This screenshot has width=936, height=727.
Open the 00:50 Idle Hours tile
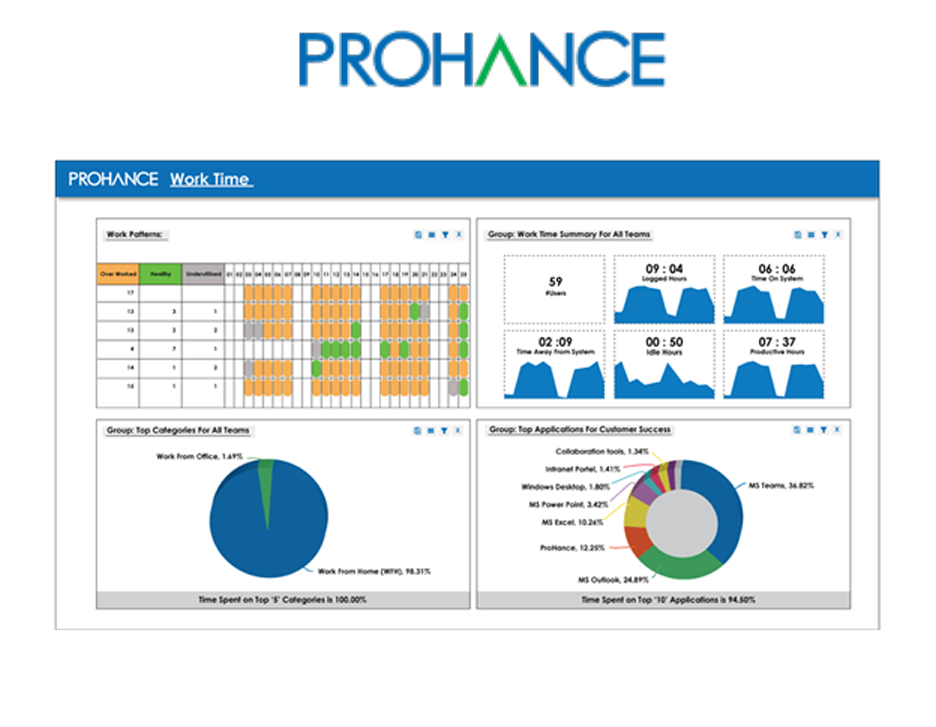pyautogui.click(x=664, y=364)
